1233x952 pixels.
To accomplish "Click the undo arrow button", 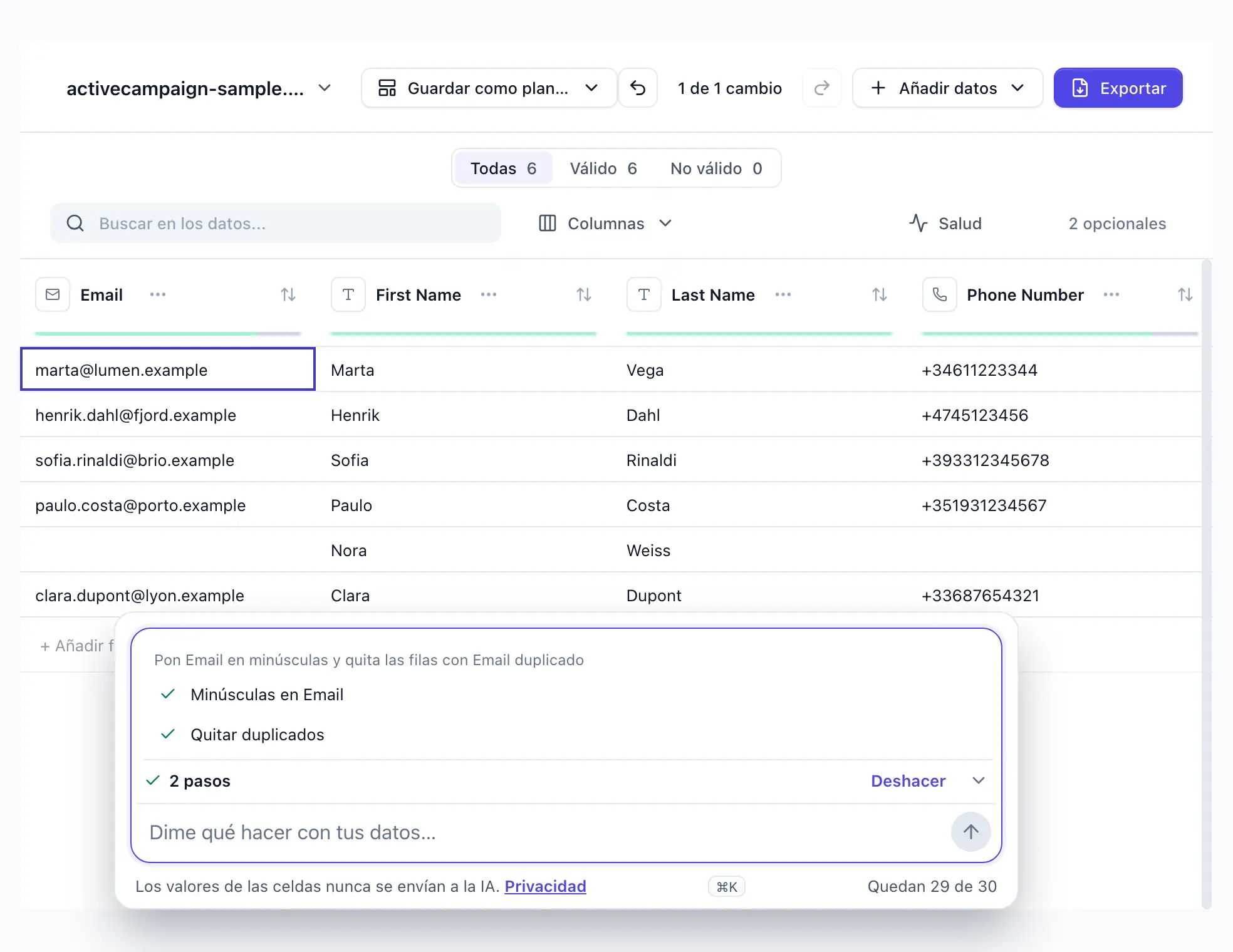I will 637,88.
